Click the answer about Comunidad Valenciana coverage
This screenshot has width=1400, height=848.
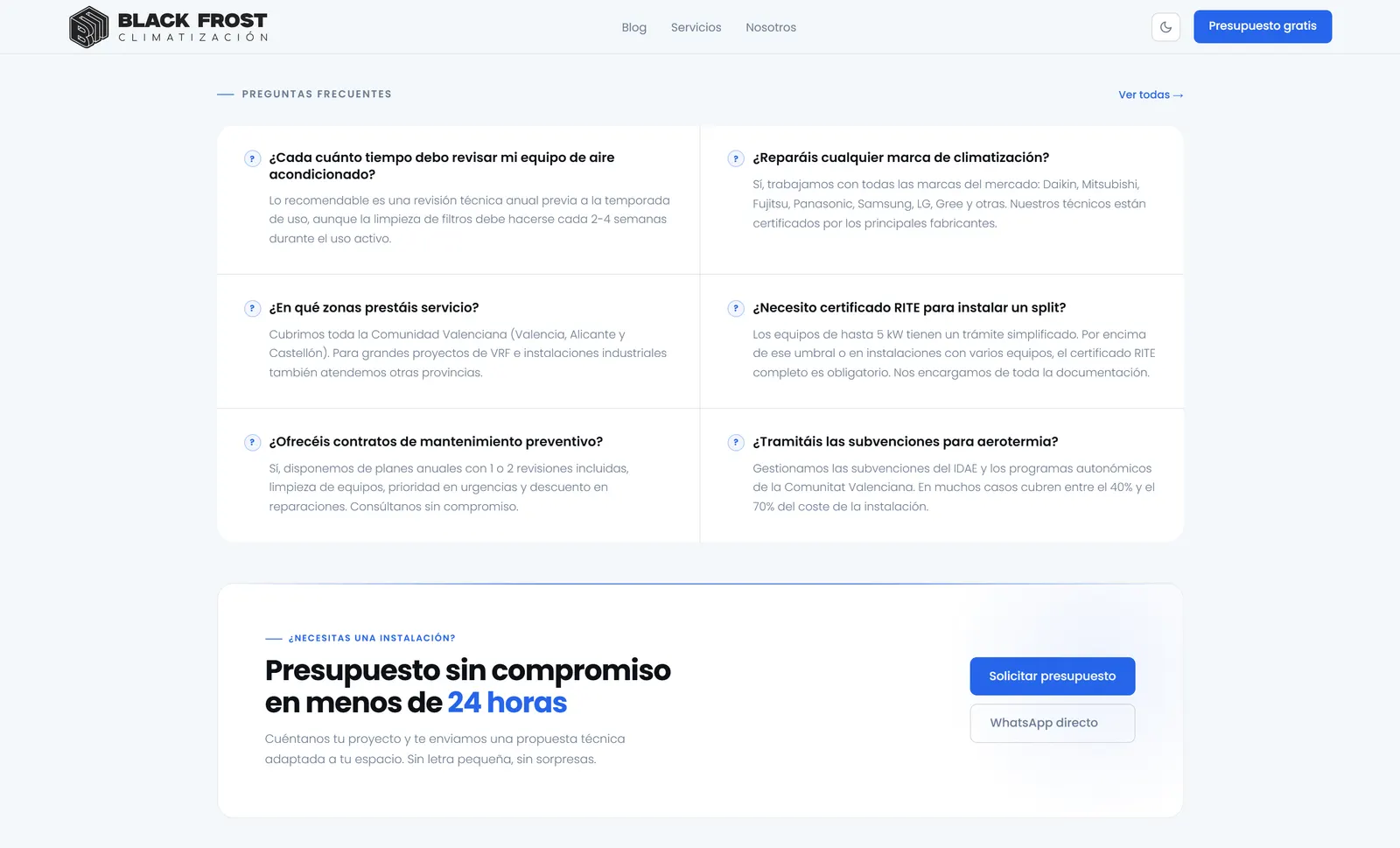click(468, 354)
